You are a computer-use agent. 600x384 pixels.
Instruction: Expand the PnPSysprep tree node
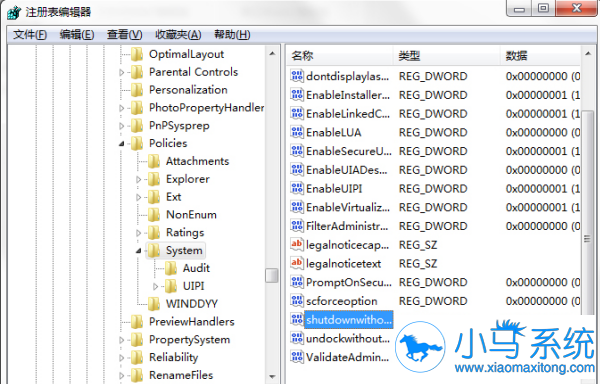(x=122, y=126)
